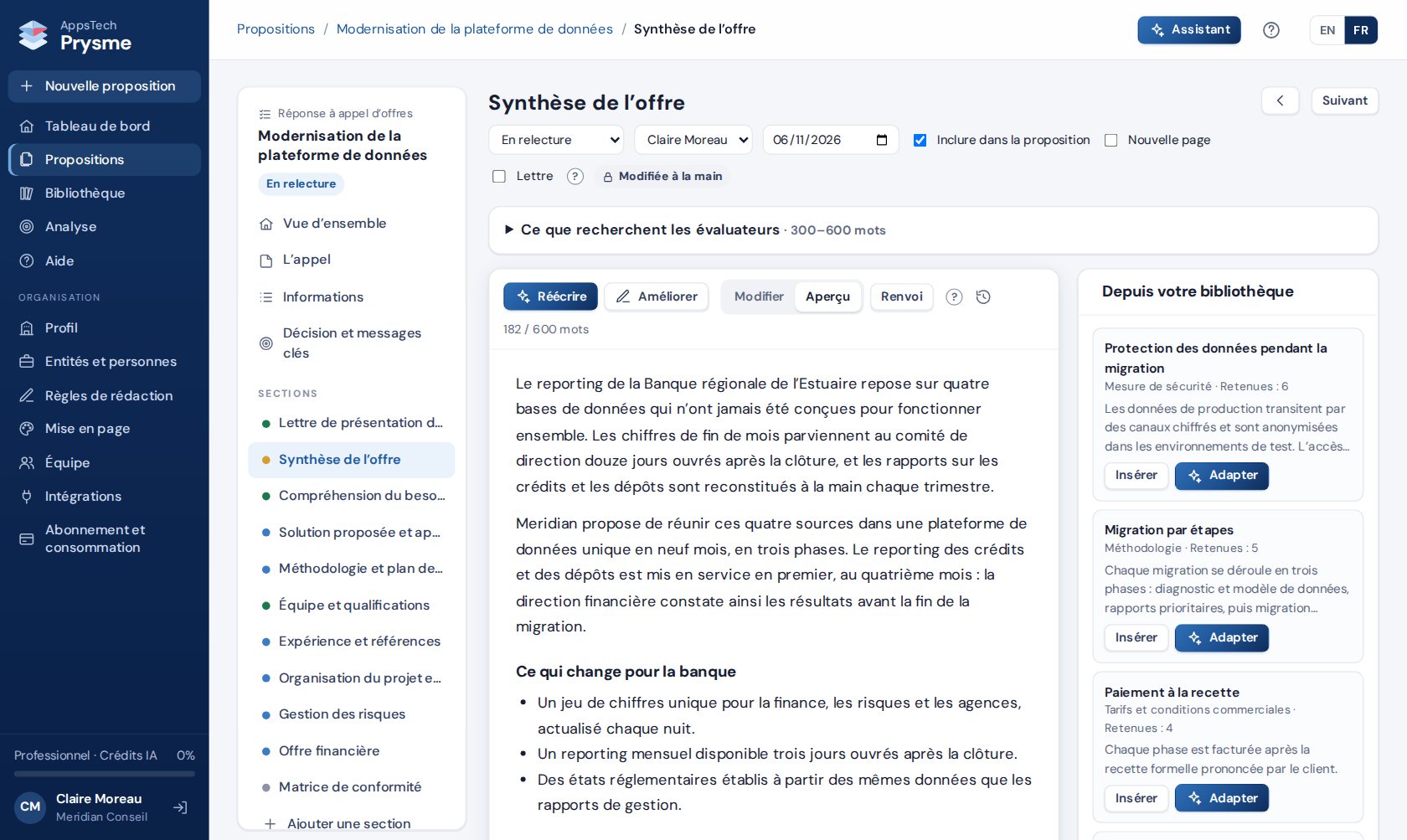This screenshot has width=1407, height=840.
Task: Open Mise en page settings
Action: 104,429
